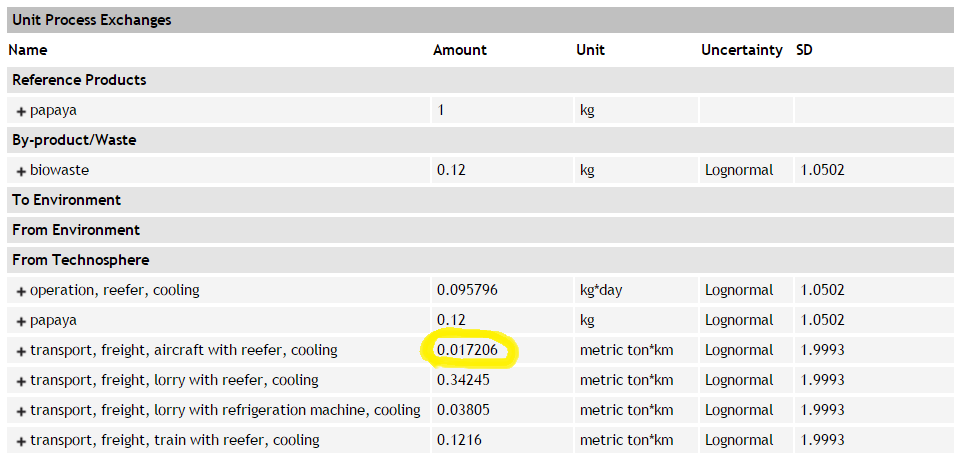Select the highlighted amount 0.017206
The height and width of the screenshot is (461, 962).
coord(467,350)
